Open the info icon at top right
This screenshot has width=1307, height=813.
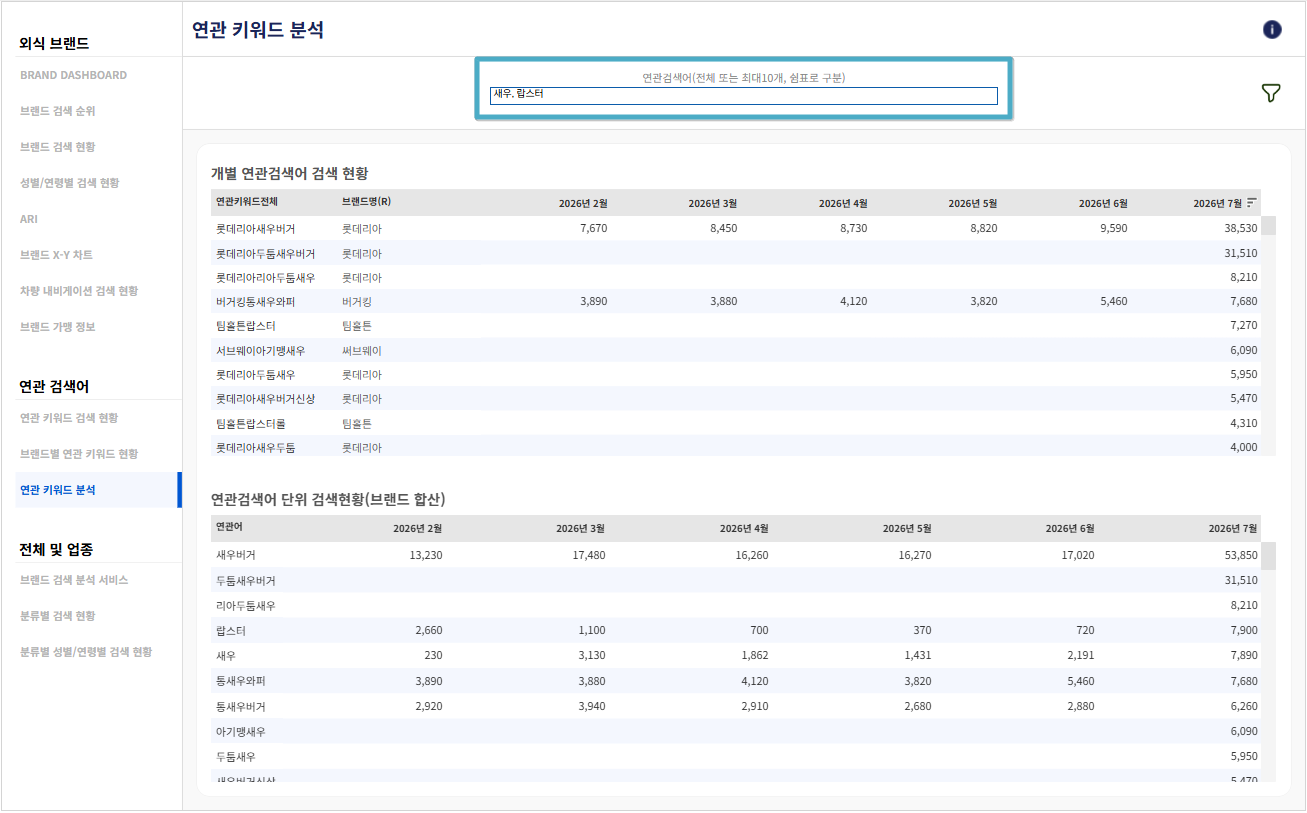[1272, 29]
